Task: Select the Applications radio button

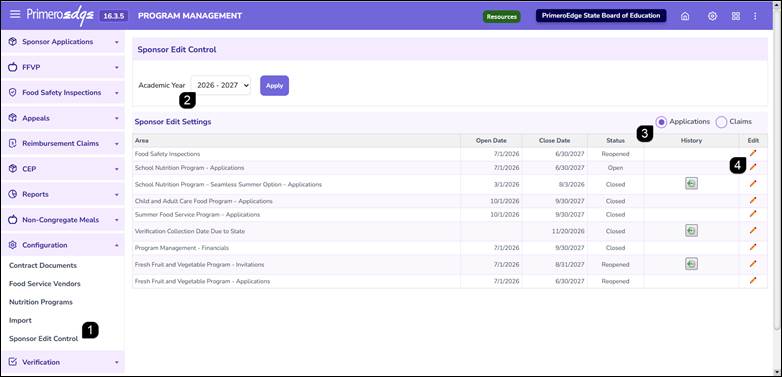Action: pyautogui.click(x=661, y=122)
